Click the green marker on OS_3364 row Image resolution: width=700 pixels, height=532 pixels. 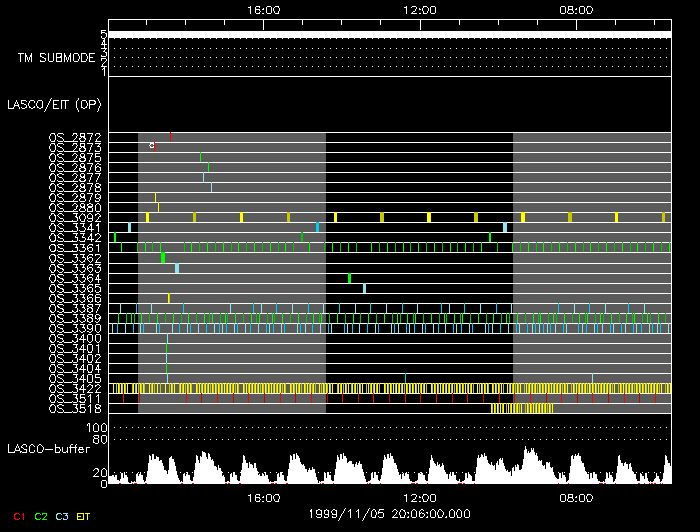(349, 278)
